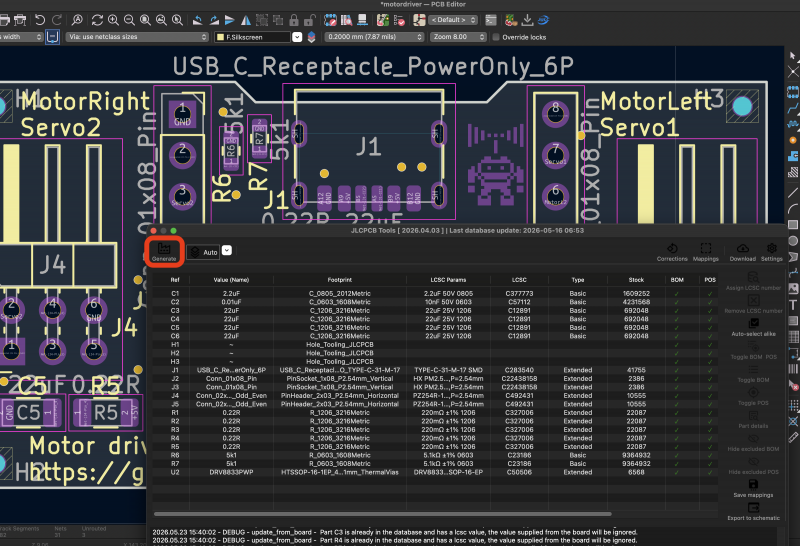Screen dimensions: 800x546
Task: Enable the Override locks checkbox
Action: pyautogui.click(x=496, y=37)
